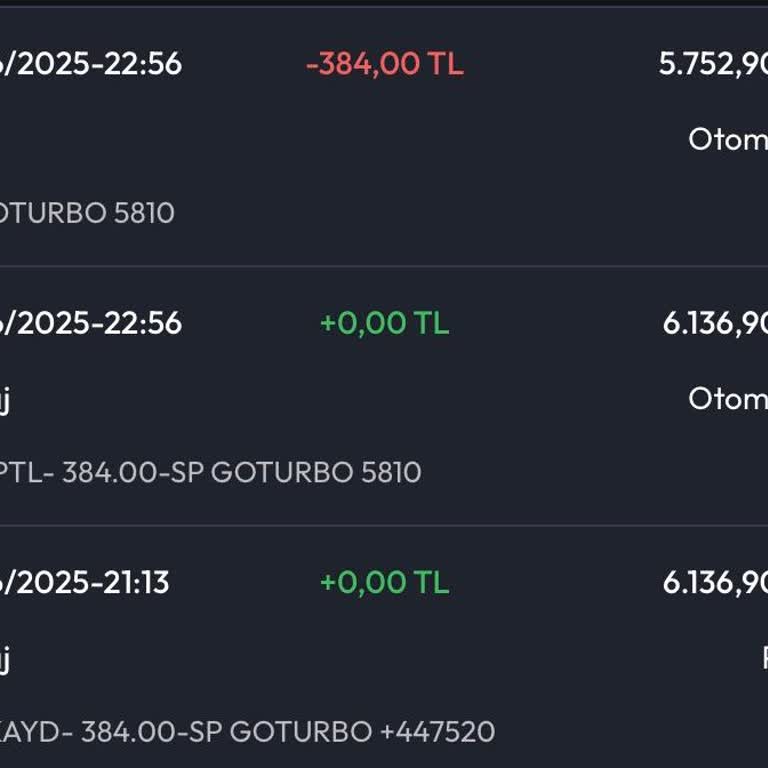
Task: Open the GOTURBO 5810 description under -384,00 TL
Action: coord(87,213)
